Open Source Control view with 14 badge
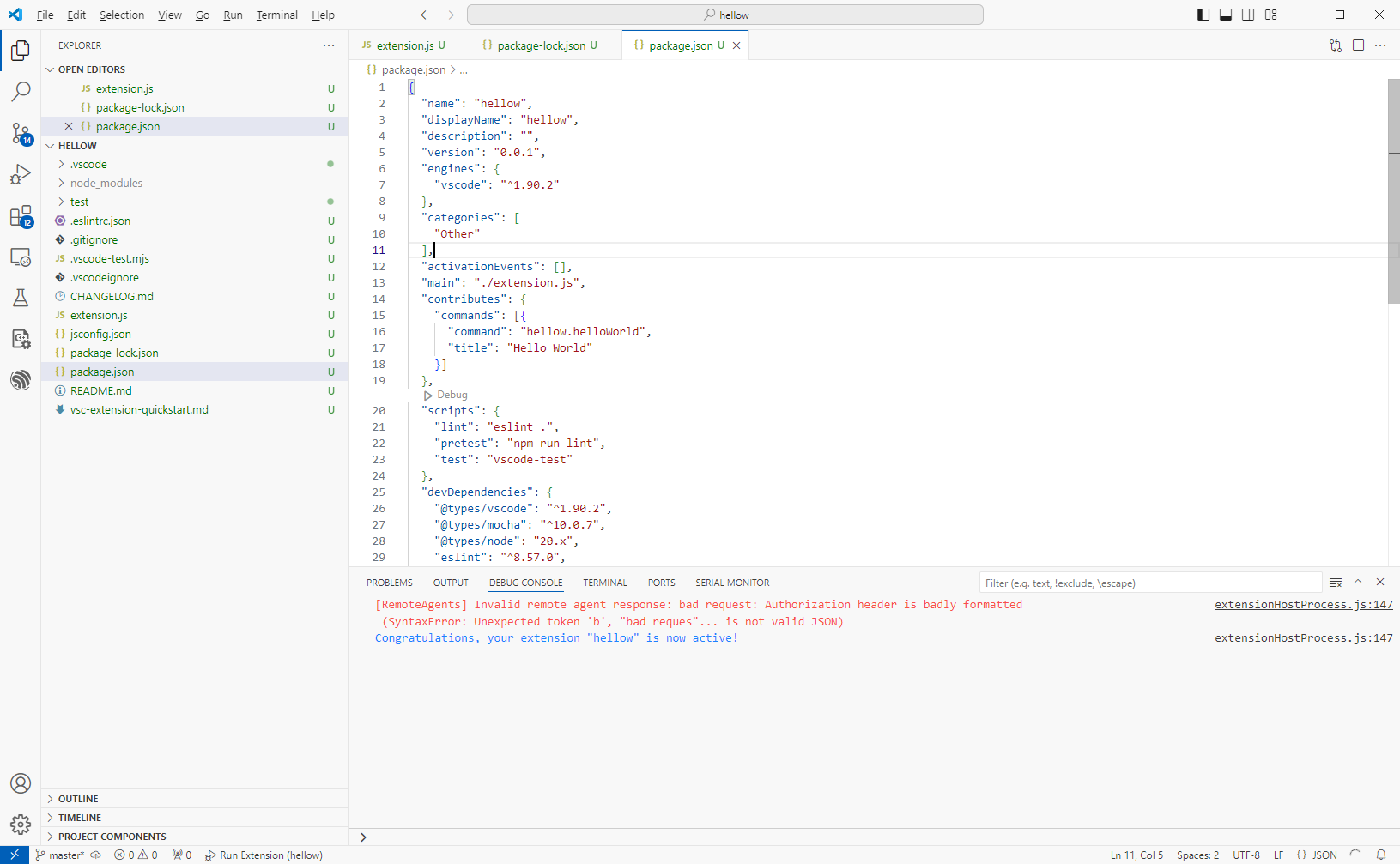Image resolution: width=1400 pixels, height=864 pixels. pyautogui.click(x=21, y=133)
